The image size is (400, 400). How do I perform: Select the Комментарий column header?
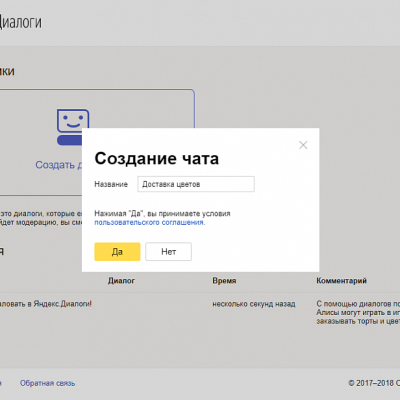pos(341,281)
